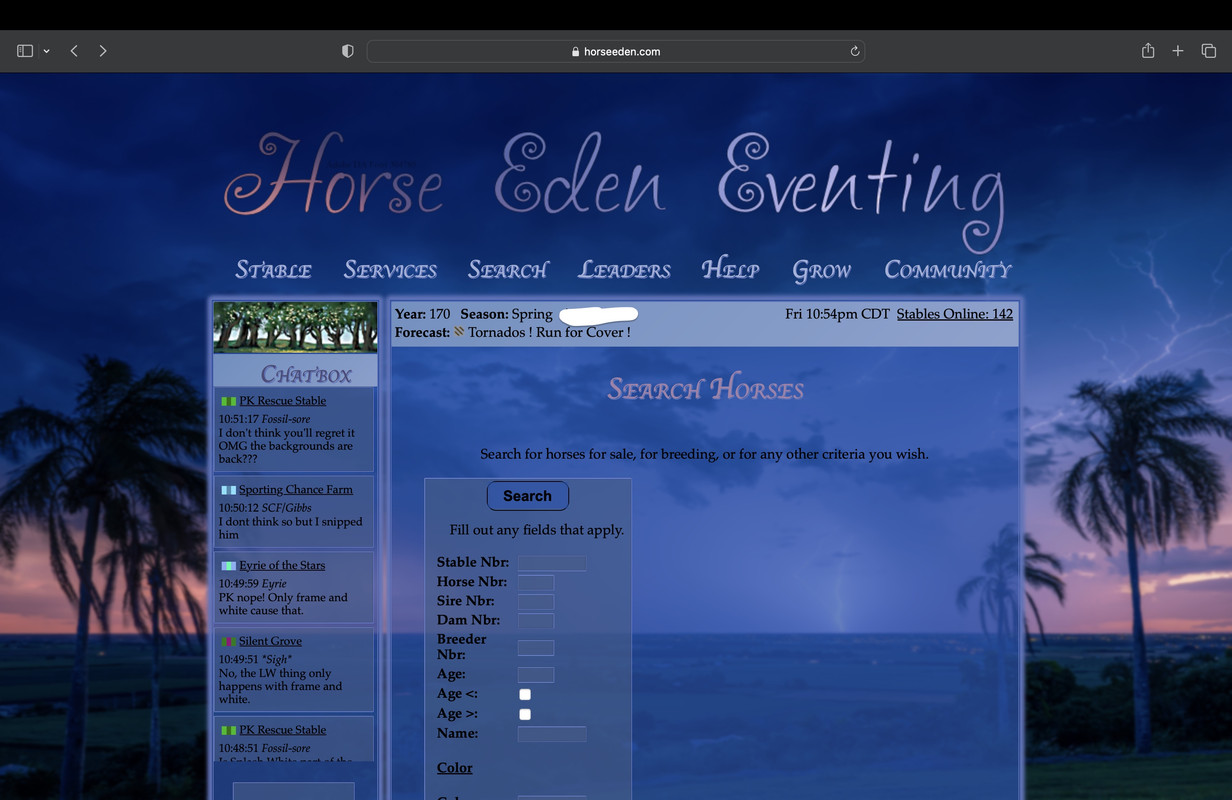The image size is (1232, 800).
Task: Focus the Name input field
Action: pyautogui.click(x=552, y=734)
